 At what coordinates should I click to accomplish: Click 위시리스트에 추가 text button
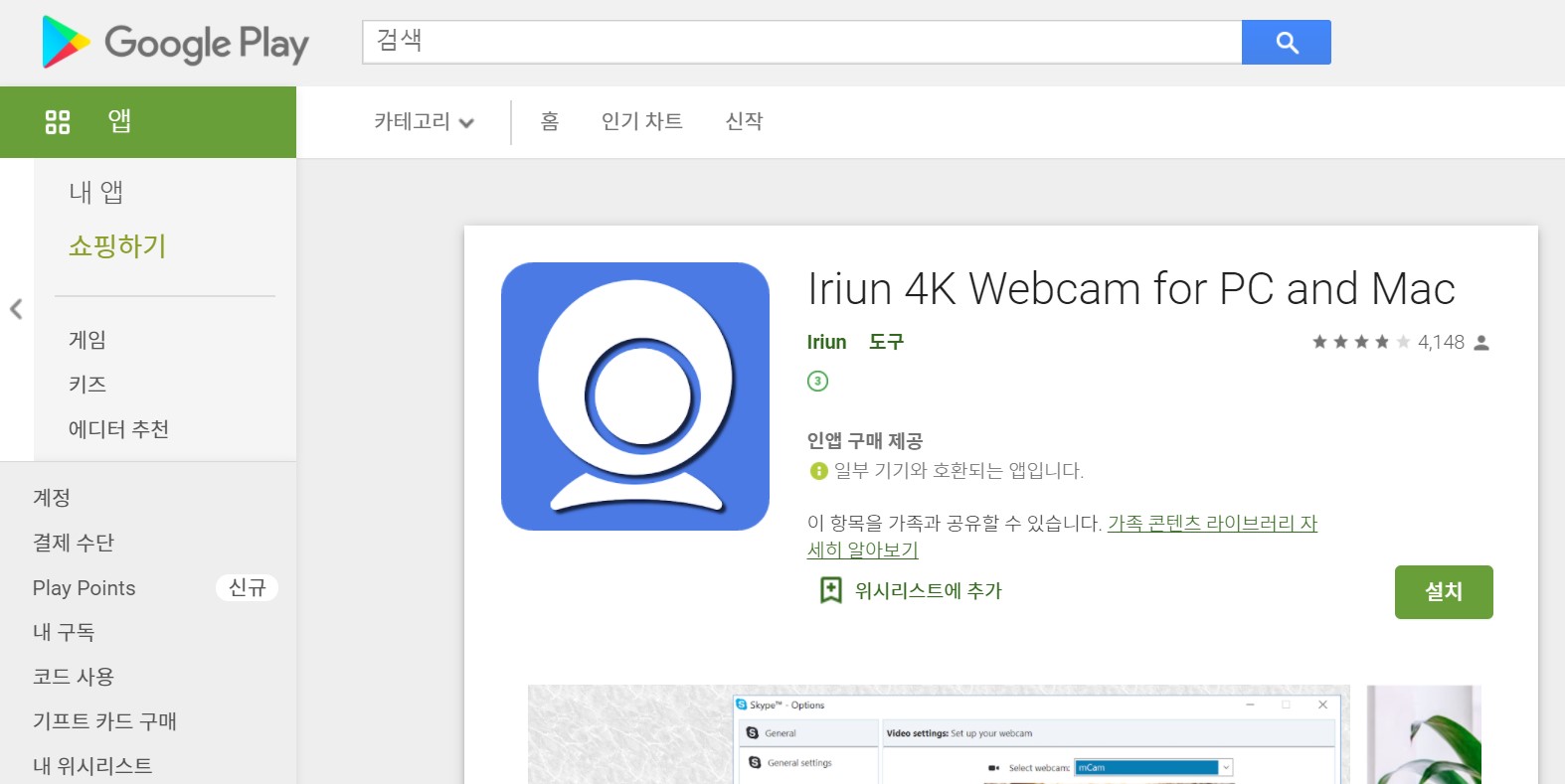pos(929,591)
